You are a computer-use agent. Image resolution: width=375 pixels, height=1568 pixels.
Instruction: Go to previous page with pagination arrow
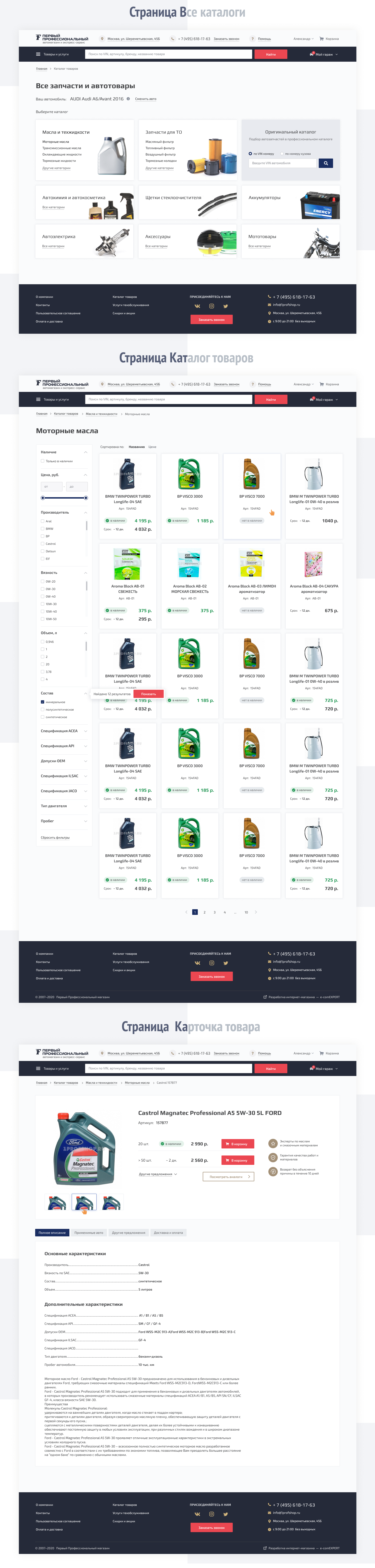coord(186,912)
